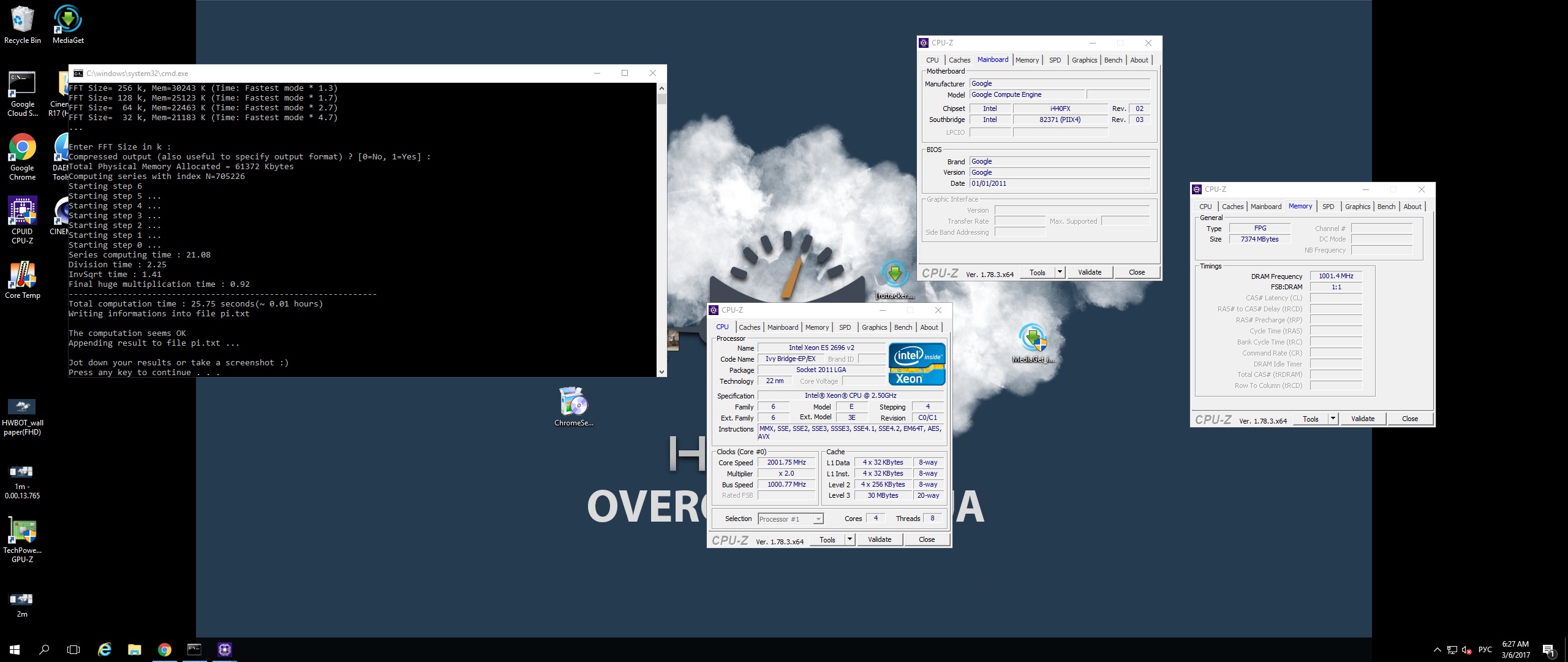Open Memory tab in the Mainboard CPU-Z window

pyautogui.click(x=1027, y=60)
